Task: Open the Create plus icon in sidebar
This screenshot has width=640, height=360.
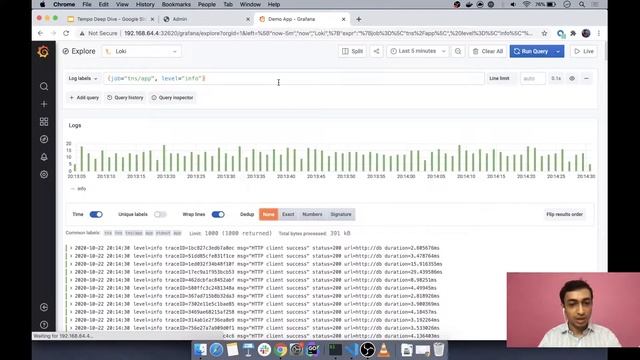Action: [x=44, y=104]
